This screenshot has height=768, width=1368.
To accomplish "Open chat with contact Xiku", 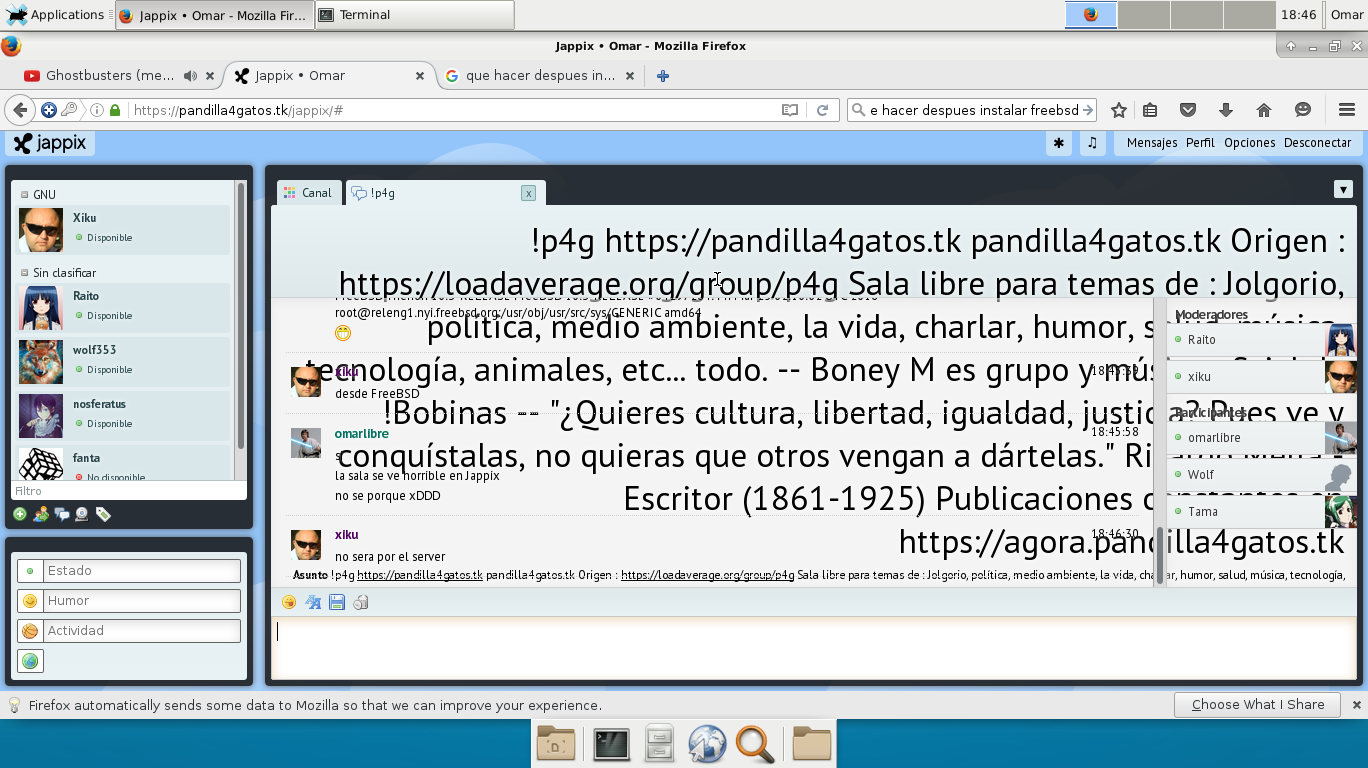I will (x=123, y=230).
